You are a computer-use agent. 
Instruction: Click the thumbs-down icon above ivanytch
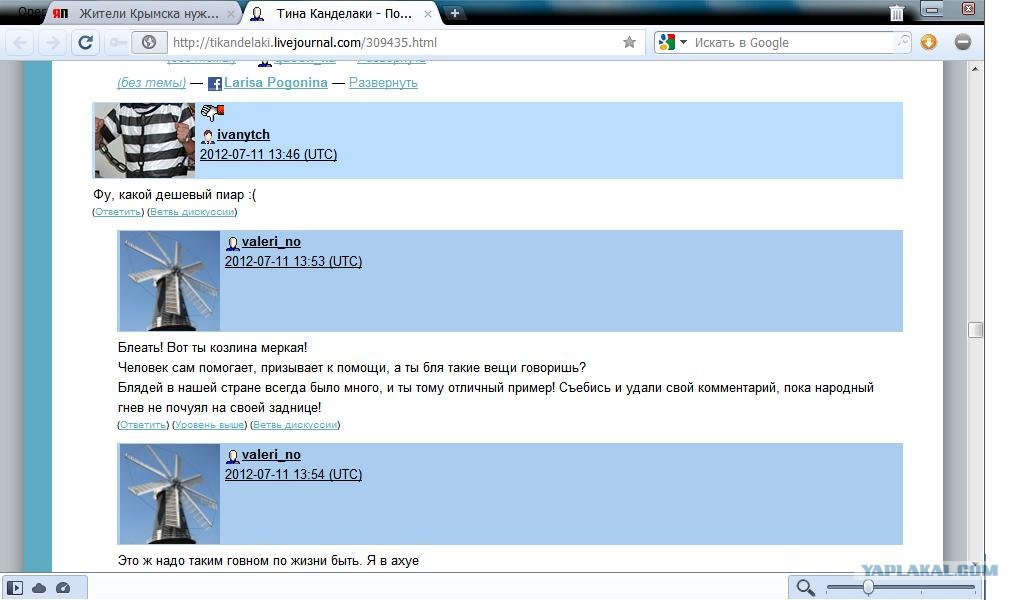(212, 112)
